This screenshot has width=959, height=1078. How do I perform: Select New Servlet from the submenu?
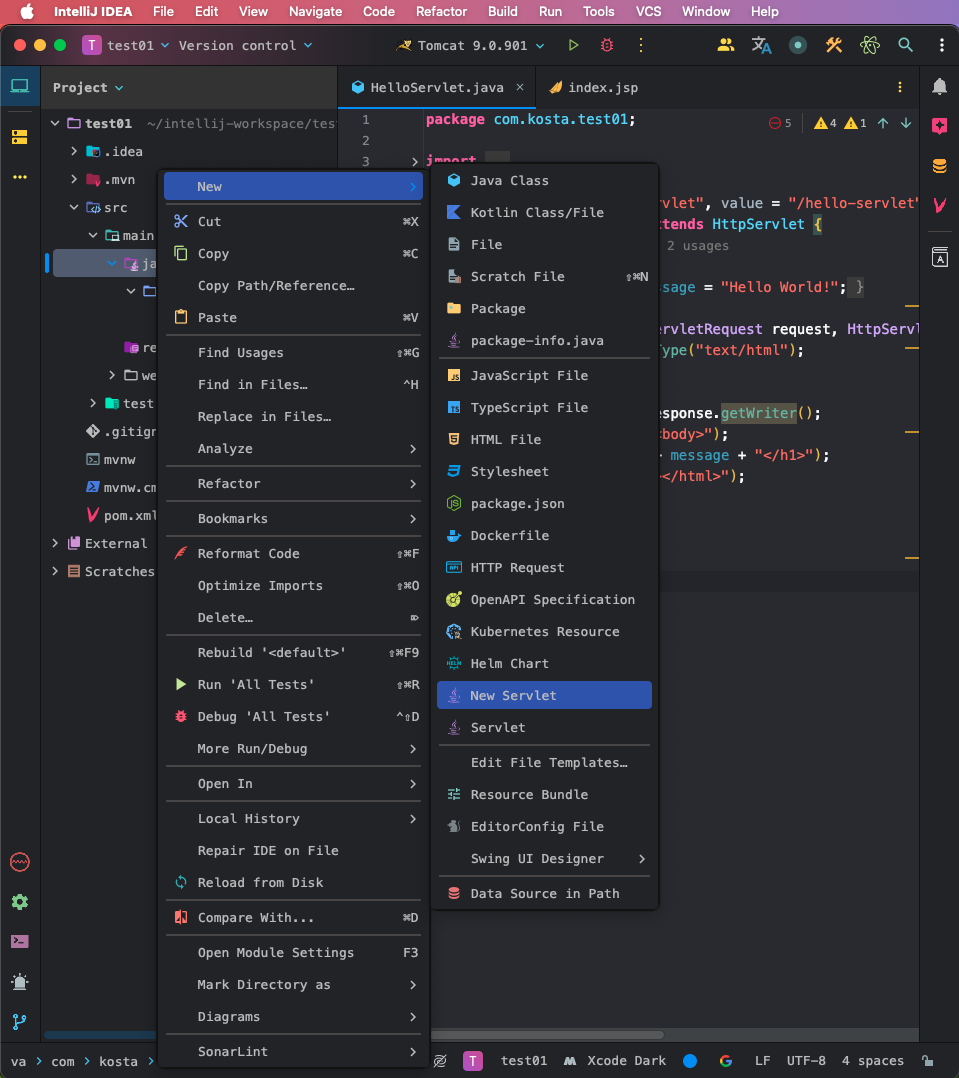click(544, 695)
